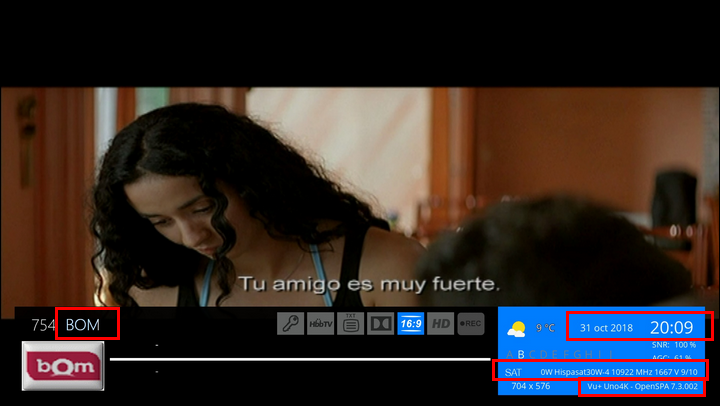Select tuner letter D
Screen dimensions: 720x406
pos(544,355)
